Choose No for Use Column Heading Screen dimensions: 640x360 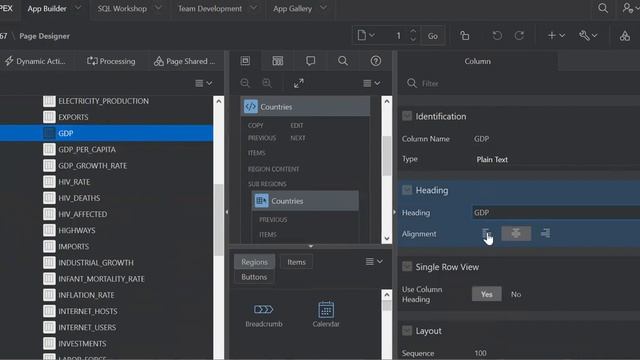click(516, 294)
